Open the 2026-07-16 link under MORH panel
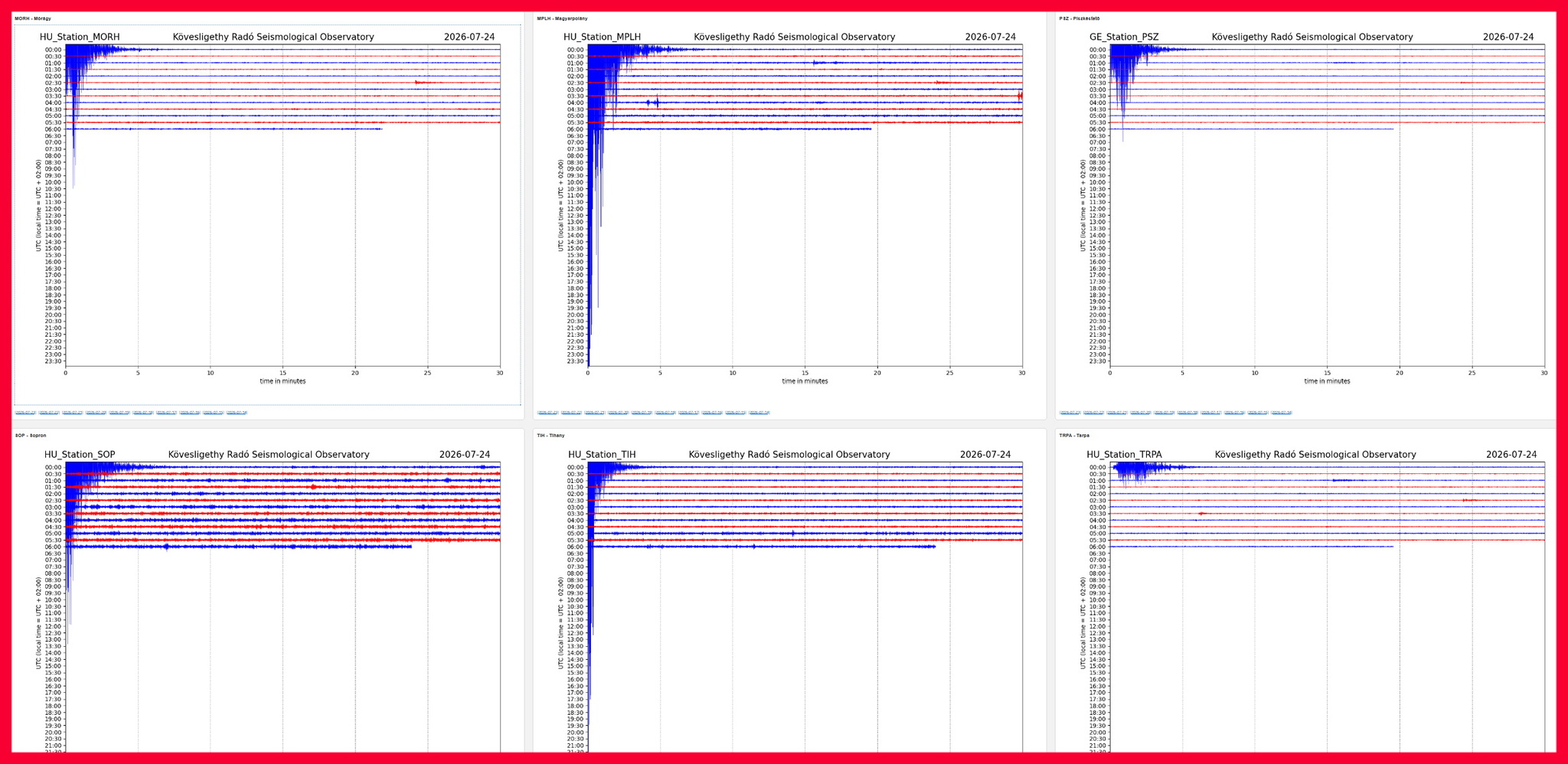The image size is (1568, 764). (x=190, y=413)
